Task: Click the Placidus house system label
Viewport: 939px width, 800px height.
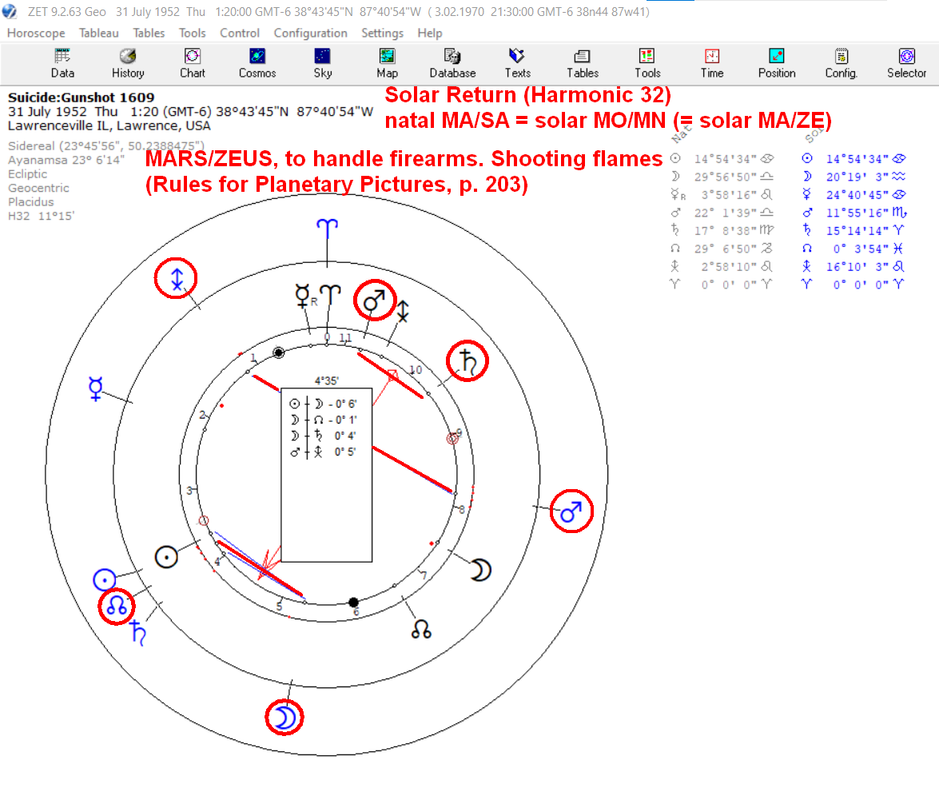Action: click(31, 202)
